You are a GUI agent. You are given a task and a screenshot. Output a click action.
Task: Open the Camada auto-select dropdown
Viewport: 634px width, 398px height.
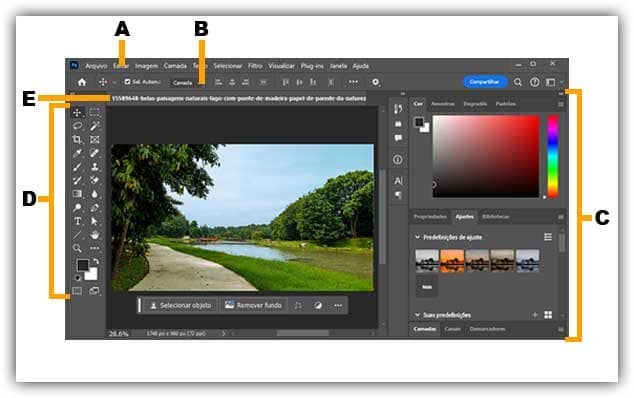pyautogui.click(x=187, y=83)
